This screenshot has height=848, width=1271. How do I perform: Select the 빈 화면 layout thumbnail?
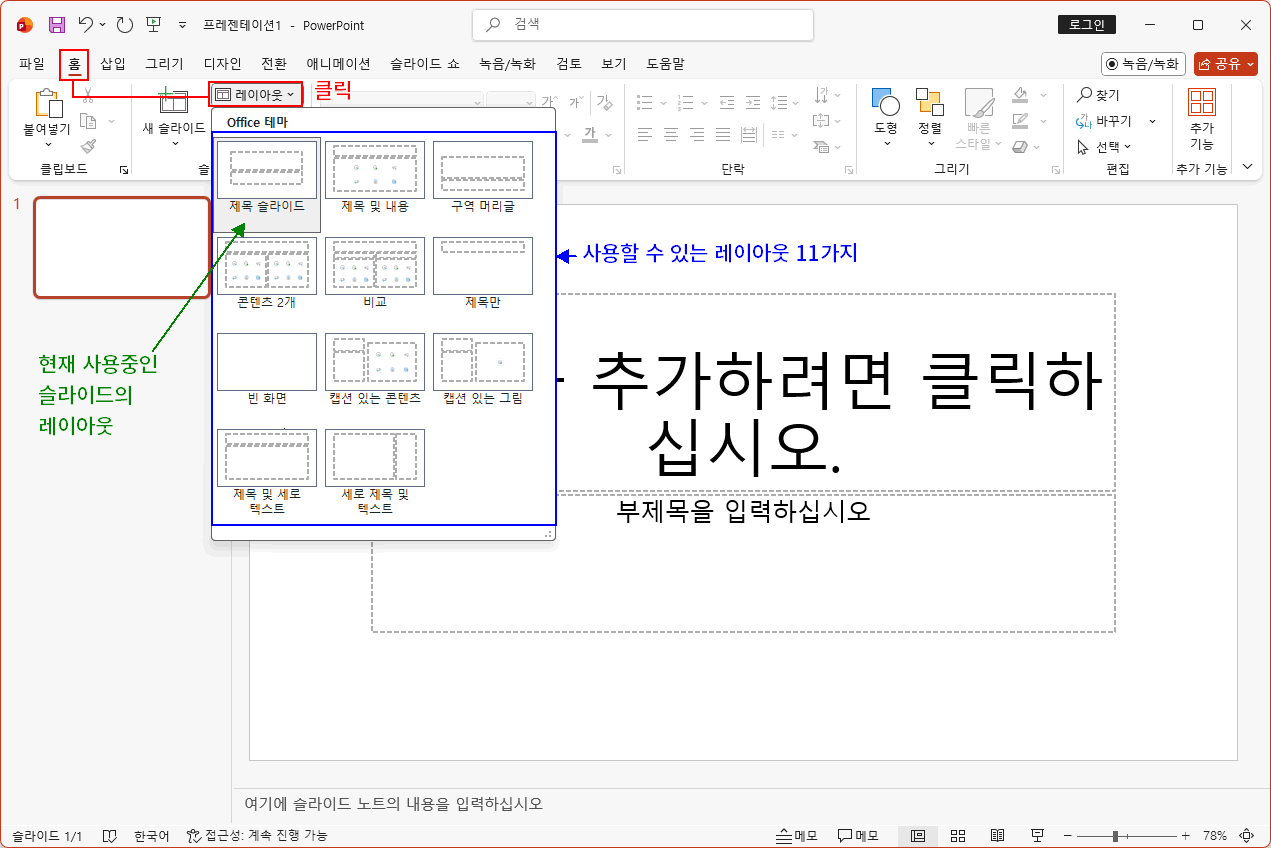click(265, 362)
